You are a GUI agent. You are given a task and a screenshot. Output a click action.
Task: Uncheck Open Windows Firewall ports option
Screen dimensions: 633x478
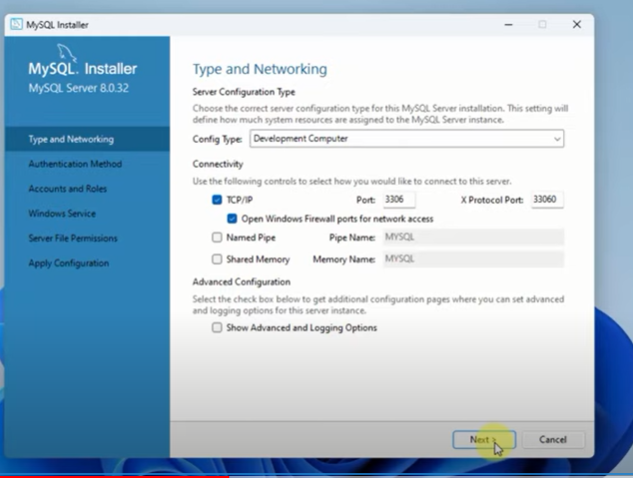click(x=232, y=219)
